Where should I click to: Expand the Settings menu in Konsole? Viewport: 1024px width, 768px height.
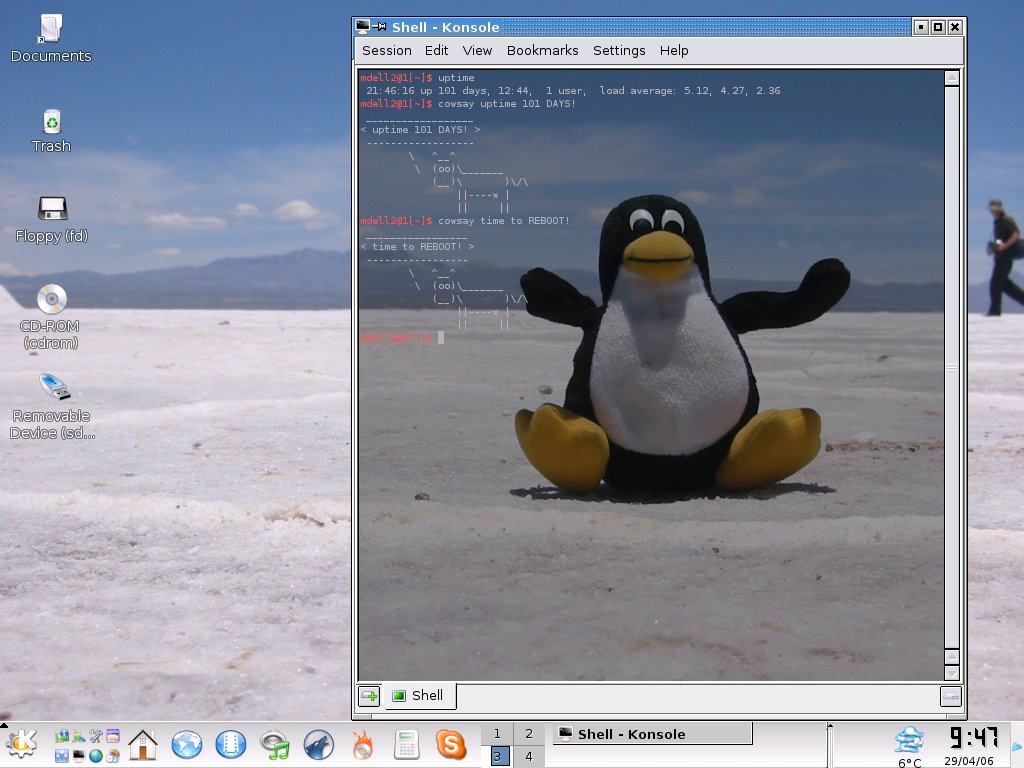tap(619, 50)
